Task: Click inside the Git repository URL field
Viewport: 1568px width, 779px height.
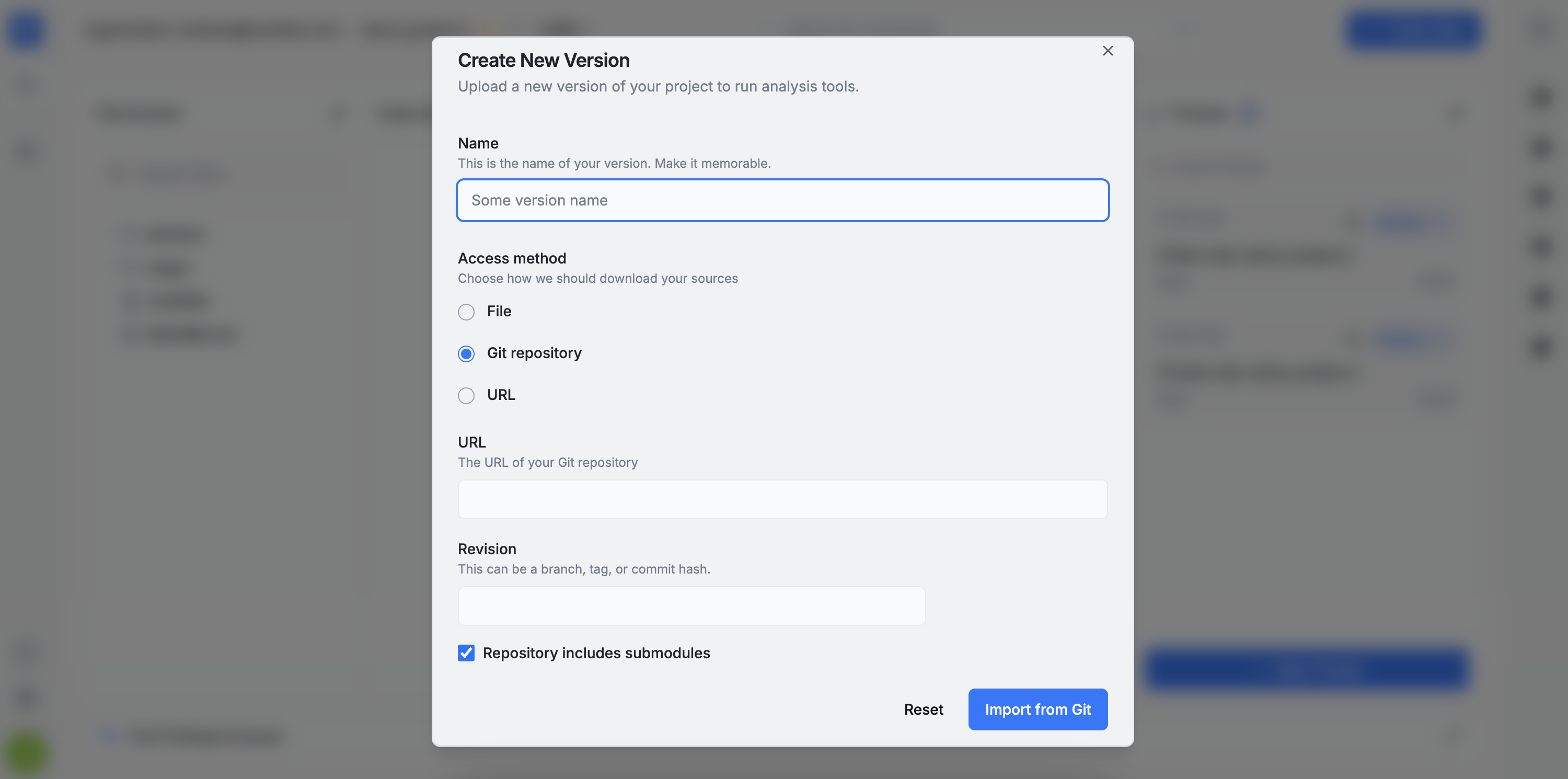Action: tap(782, 499)
